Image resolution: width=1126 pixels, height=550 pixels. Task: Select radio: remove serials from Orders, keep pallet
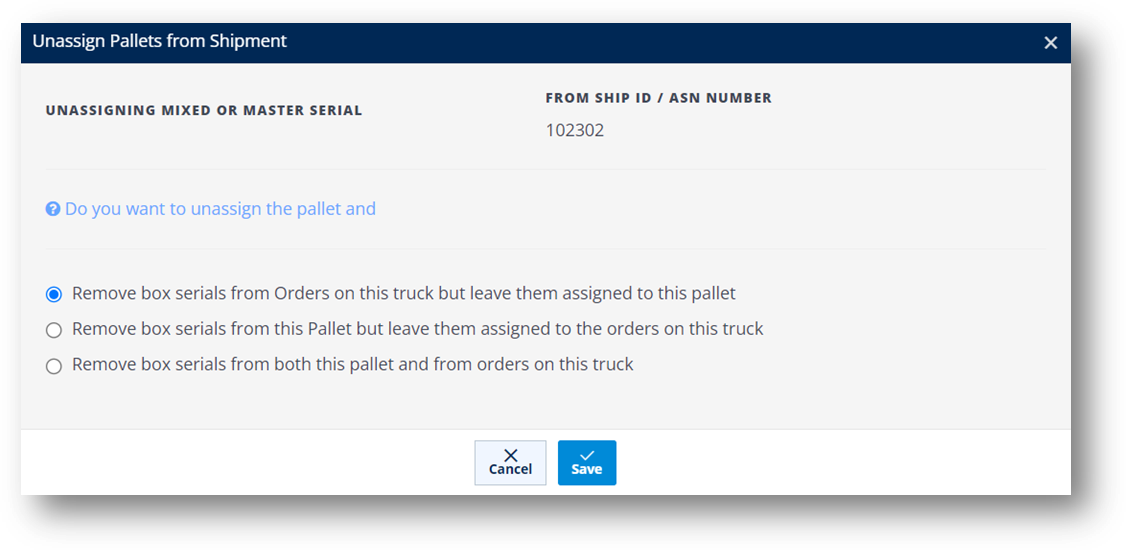54,294
